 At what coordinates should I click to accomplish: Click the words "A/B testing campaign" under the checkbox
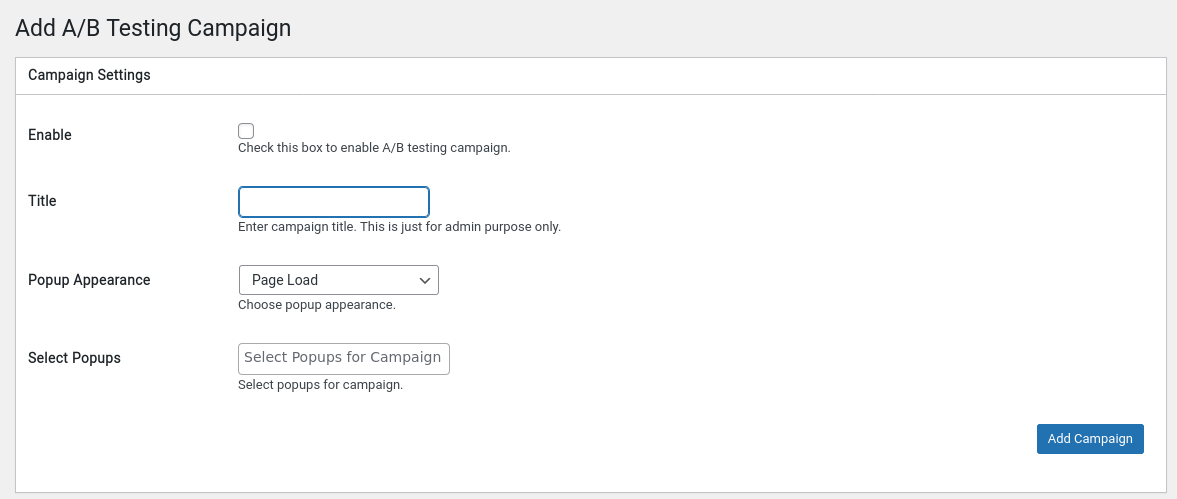click(446, 148)
